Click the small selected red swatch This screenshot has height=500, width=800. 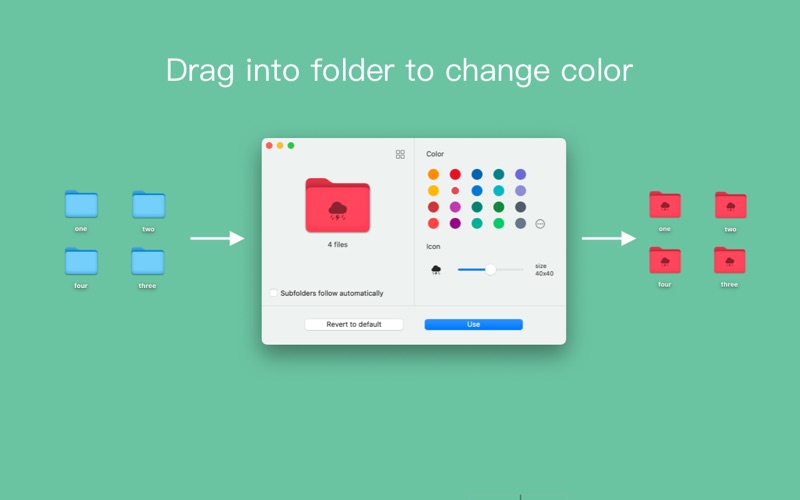pos(455,191)
